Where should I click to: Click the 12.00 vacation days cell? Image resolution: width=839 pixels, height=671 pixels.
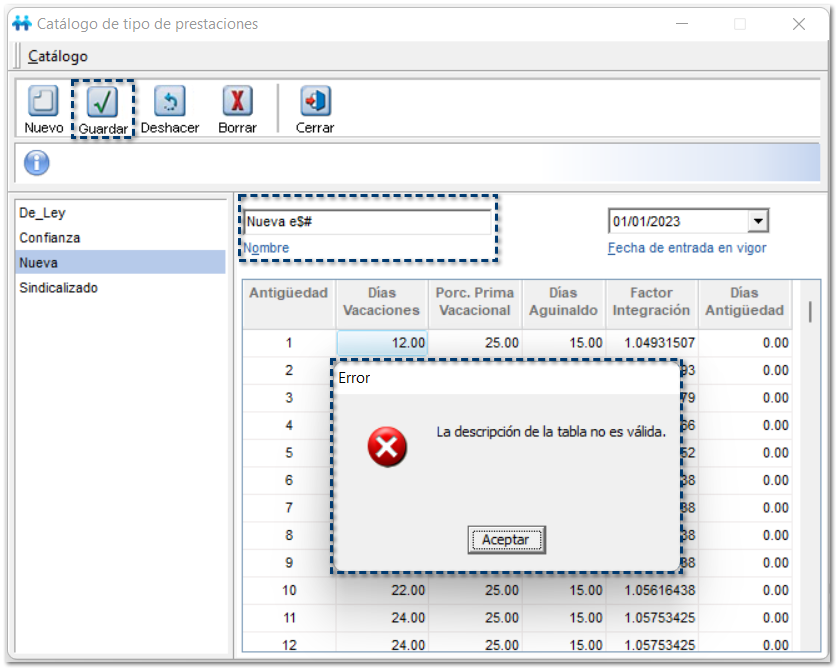[x=381, y=343]
